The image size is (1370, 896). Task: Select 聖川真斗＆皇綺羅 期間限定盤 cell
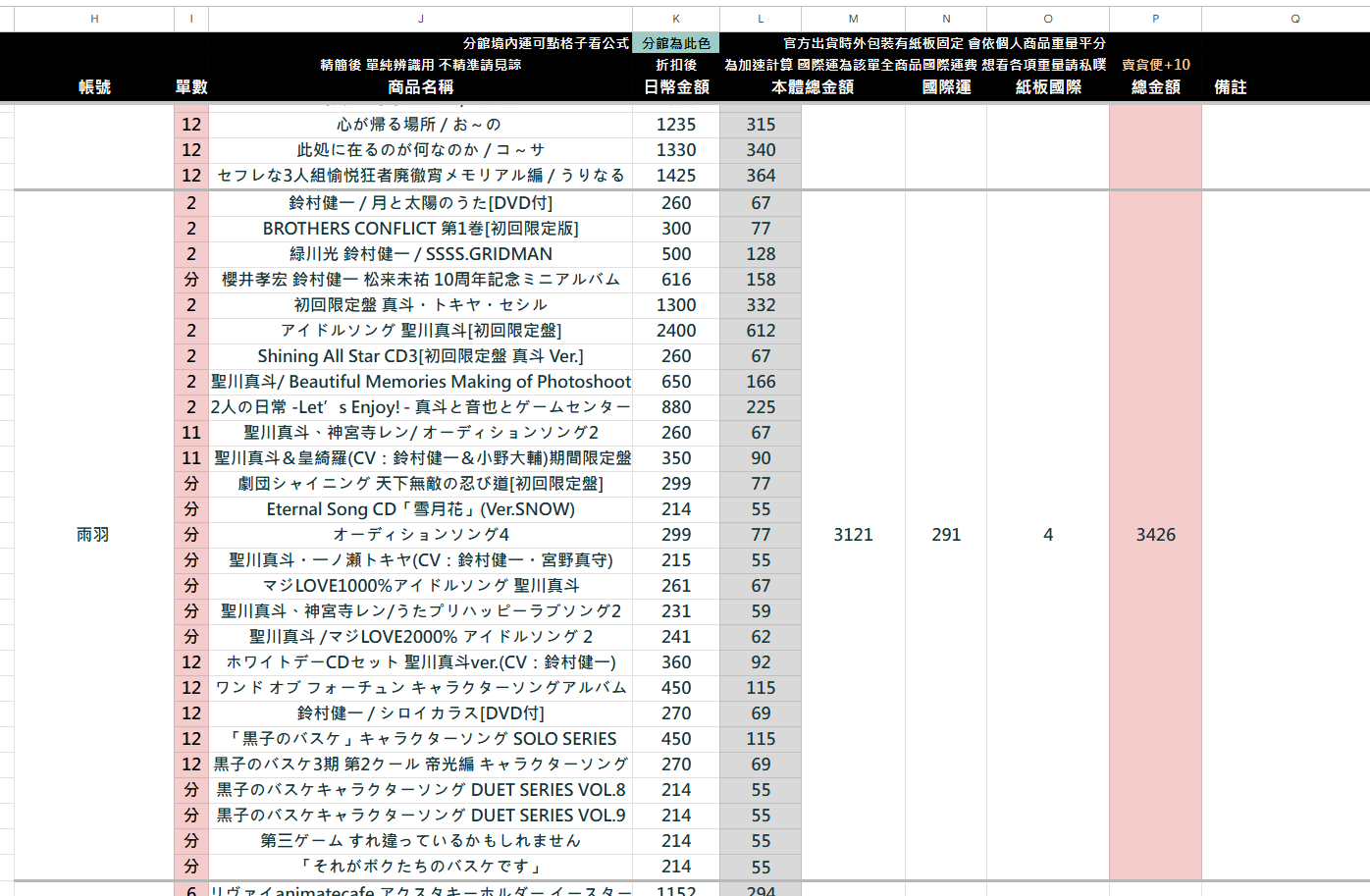(x=421, y=458)
